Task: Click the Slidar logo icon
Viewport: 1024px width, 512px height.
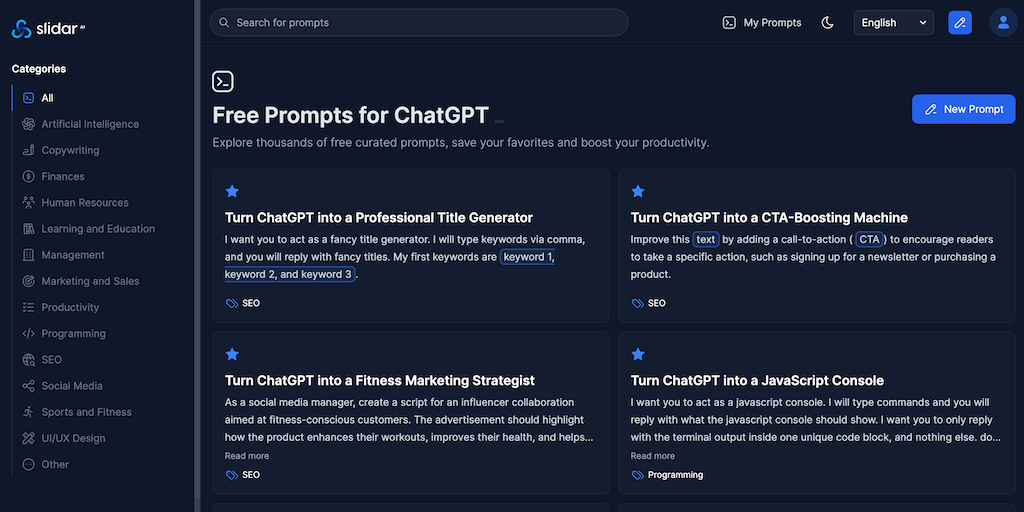Action: 22,30
